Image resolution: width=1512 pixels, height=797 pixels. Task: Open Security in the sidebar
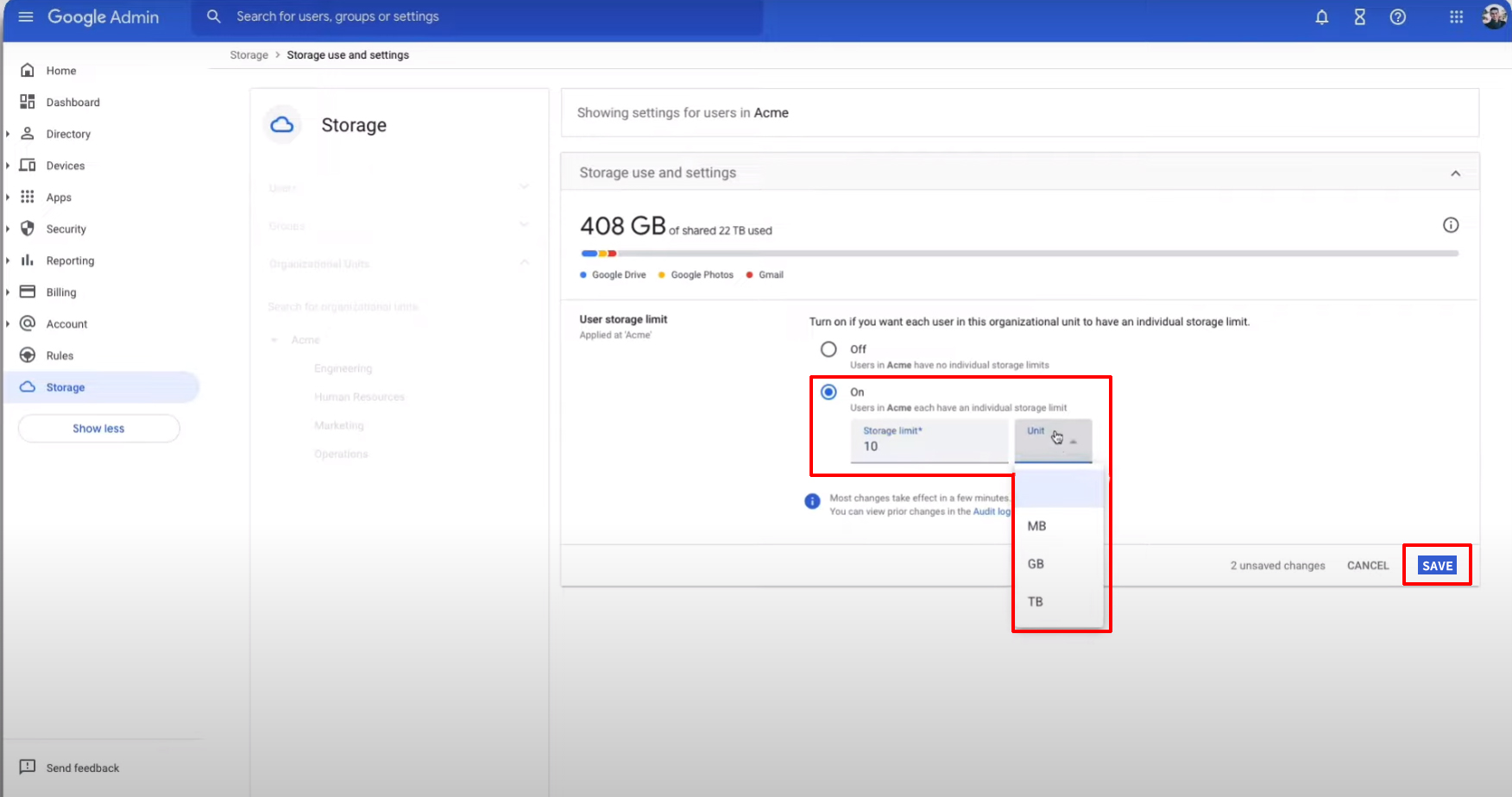[66, 229]
